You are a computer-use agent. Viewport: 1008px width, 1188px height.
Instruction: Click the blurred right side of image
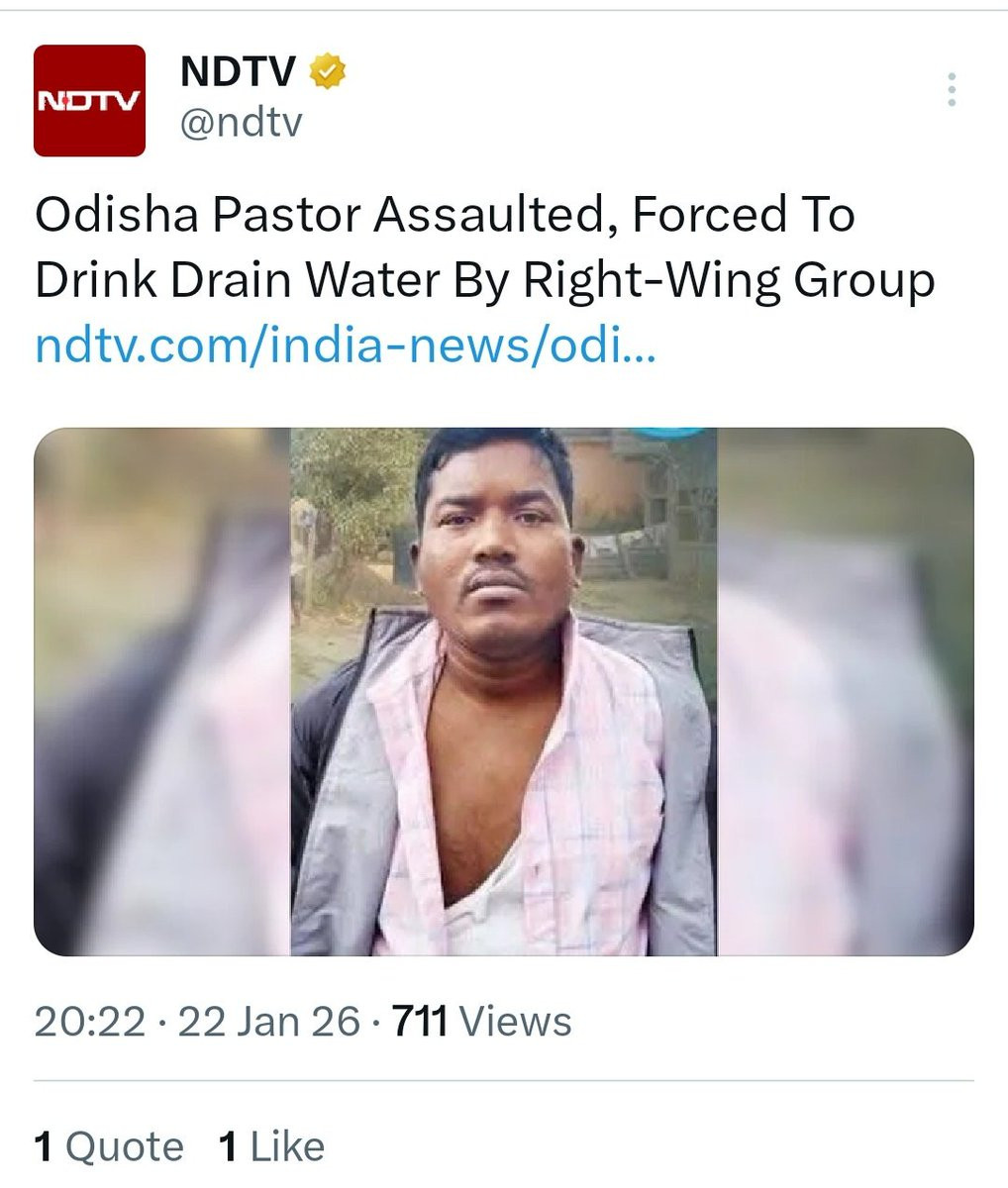[x=846, y=691]
